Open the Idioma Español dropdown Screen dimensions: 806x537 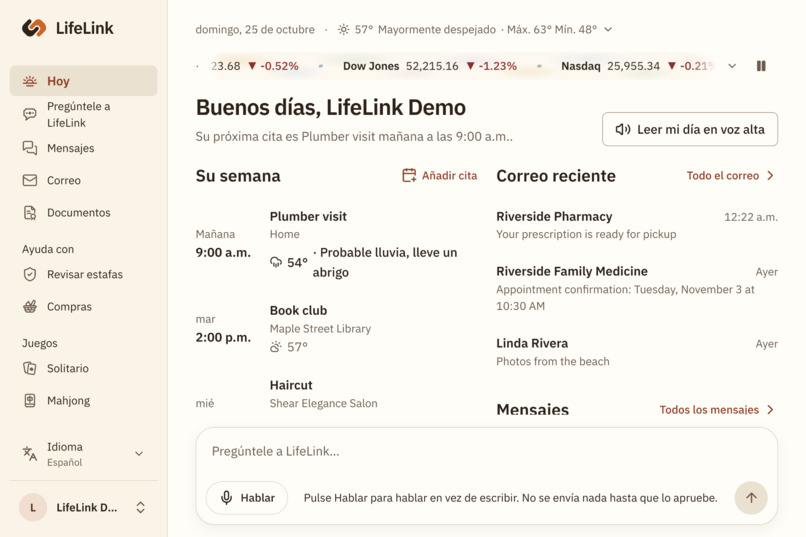pyautogui.click(x=83, y=454)
